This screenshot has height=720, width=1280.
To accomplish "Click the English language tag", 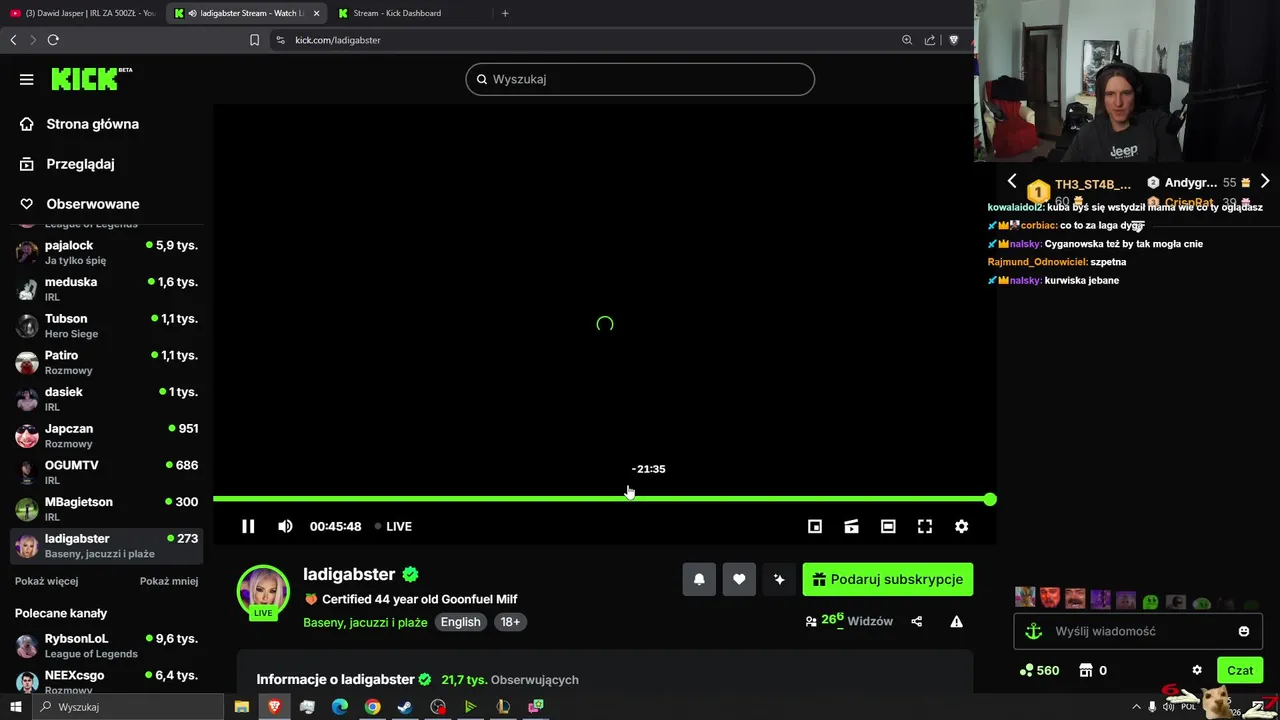I will click(461, 622).
